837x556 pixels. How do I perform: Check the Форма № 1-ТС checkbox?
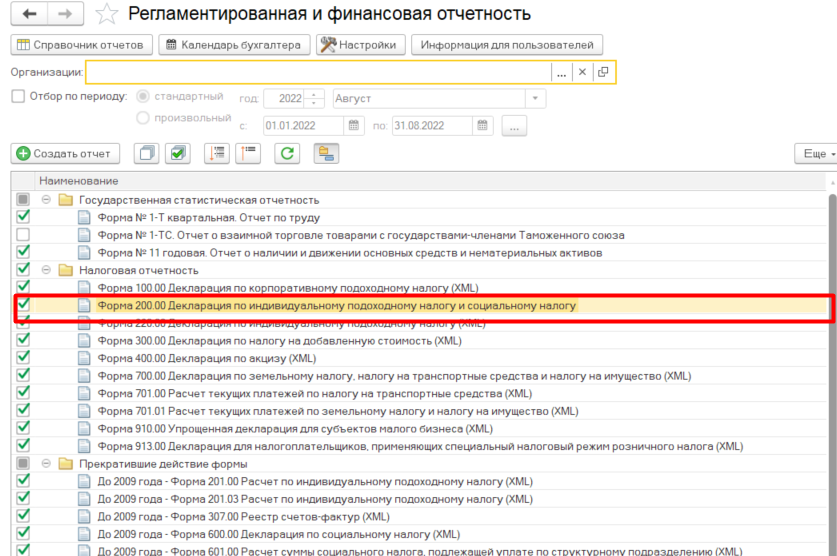pyautogui.click(x=23, y=235)
